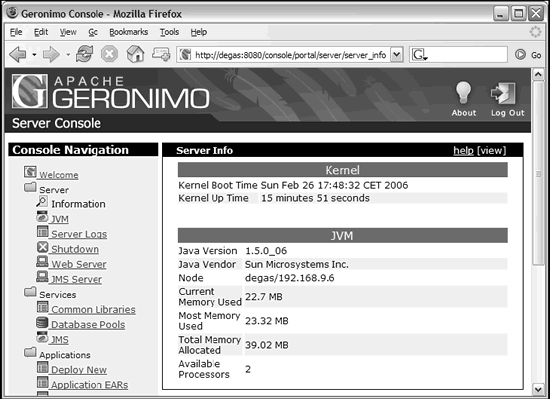550x399 pixels.
Task: Open the Common Libraries link
Action: click(x=93, y=310)
